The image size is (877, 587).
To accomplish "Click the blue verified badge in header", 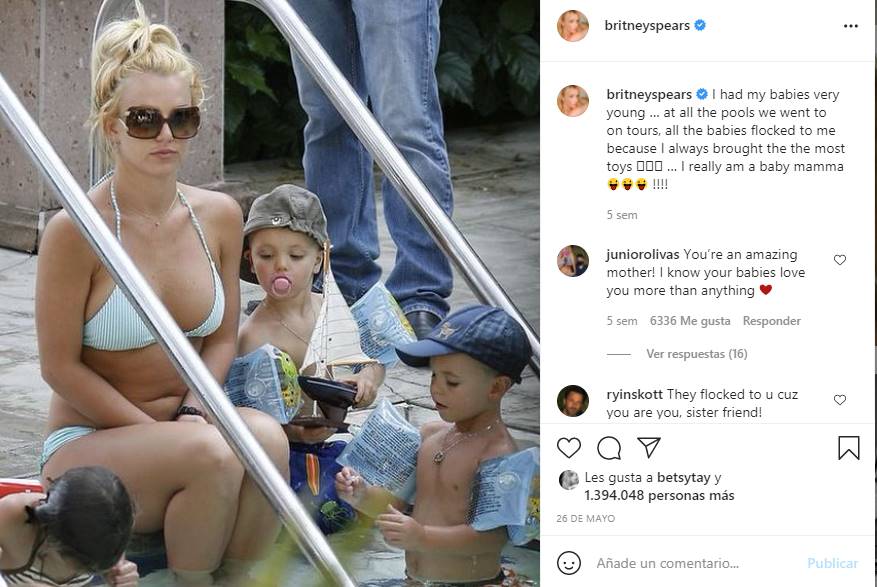I will point(700,25).
